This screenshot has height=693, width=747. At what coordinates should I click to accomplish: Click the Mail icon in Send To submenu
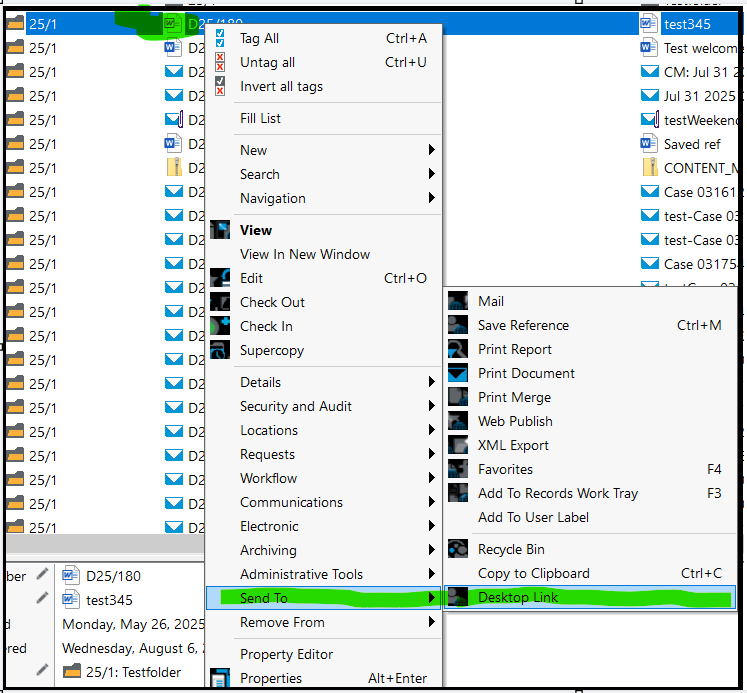click(x=458, y=301)
